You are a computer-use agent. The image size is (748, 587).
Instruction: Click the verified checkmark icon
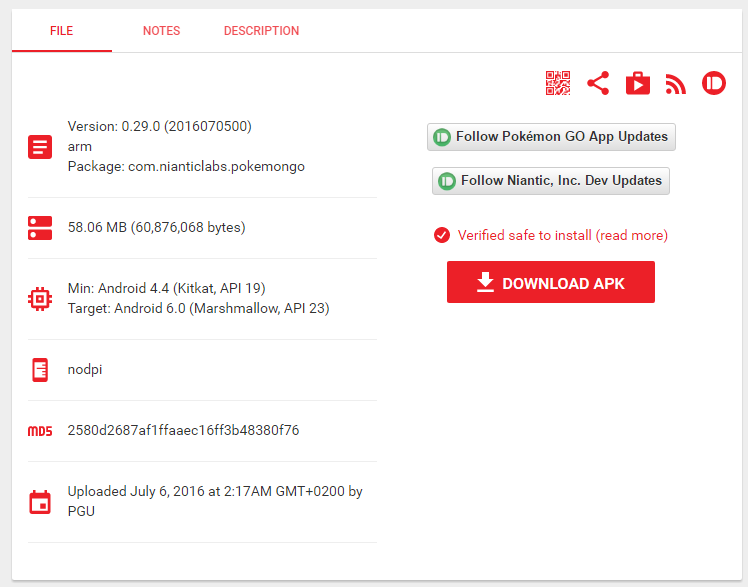tap(442, 235)
